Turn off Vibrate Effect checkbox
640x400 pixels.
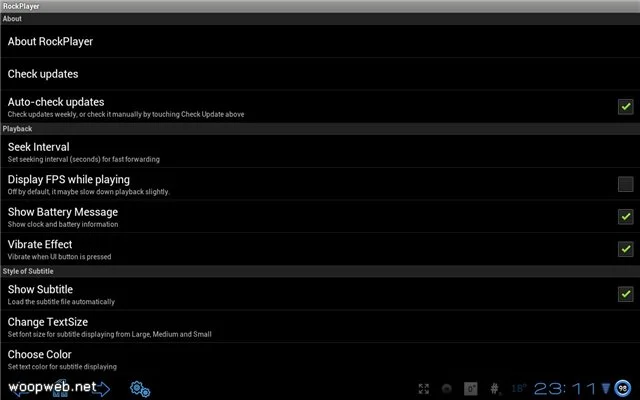click(x=625, y=249)
